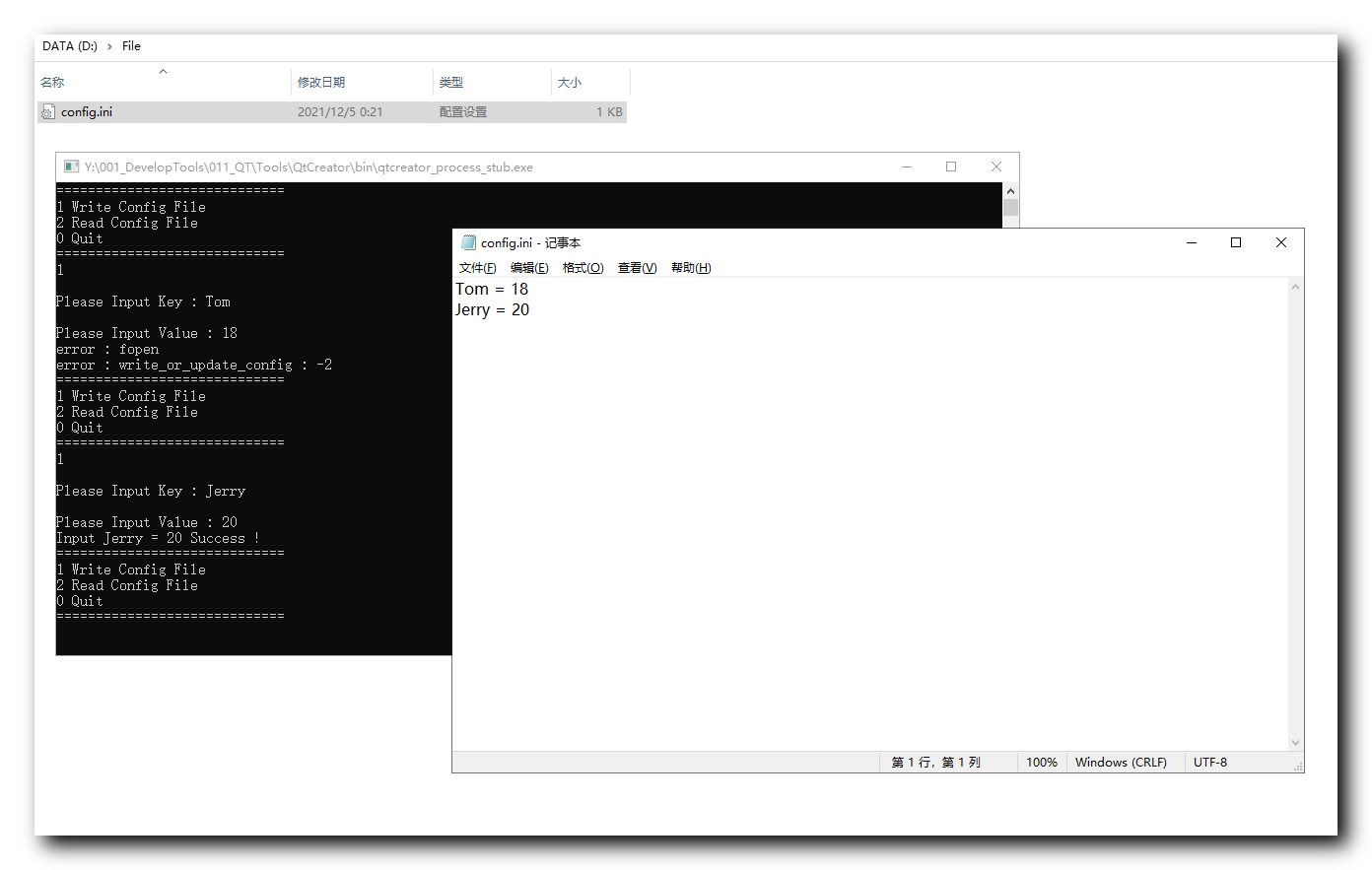Click 'Please Input Key : Jerry' console line
The image size is (1372, 870).
151,491
